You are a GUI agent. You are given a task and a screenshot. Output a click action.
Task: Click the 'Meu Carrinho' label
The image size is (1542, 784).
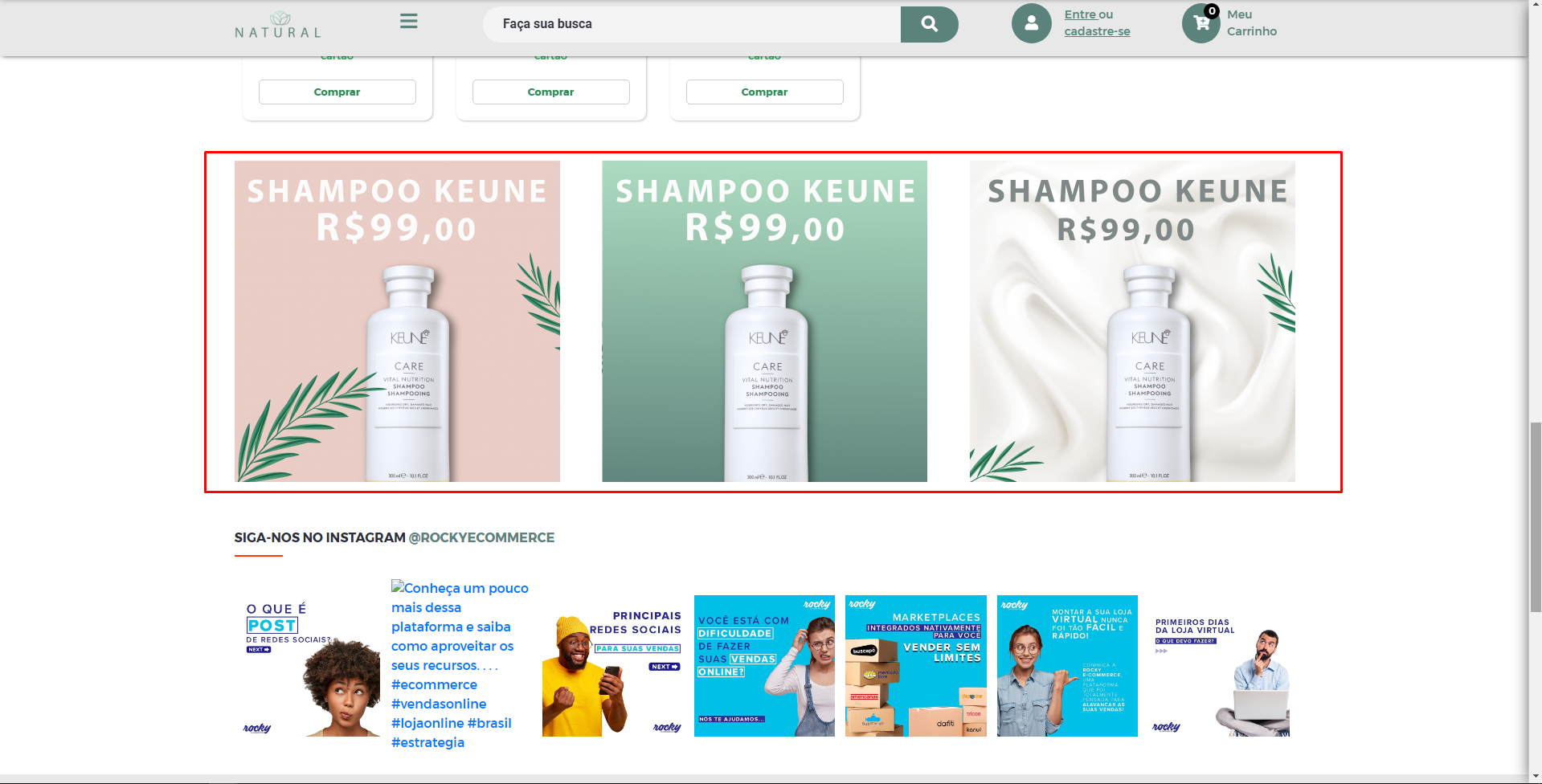point(1251,23)
